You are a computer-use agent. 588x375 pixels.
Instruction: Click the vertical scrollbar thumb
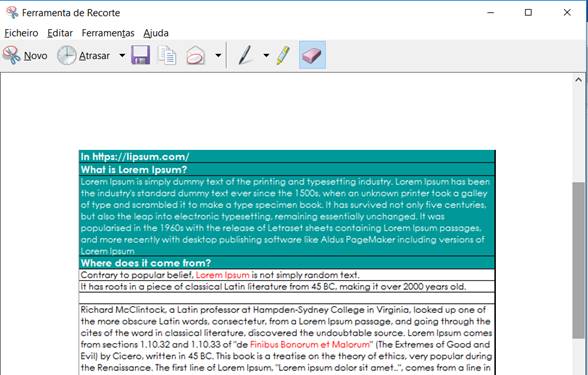(x=578, y=260)
